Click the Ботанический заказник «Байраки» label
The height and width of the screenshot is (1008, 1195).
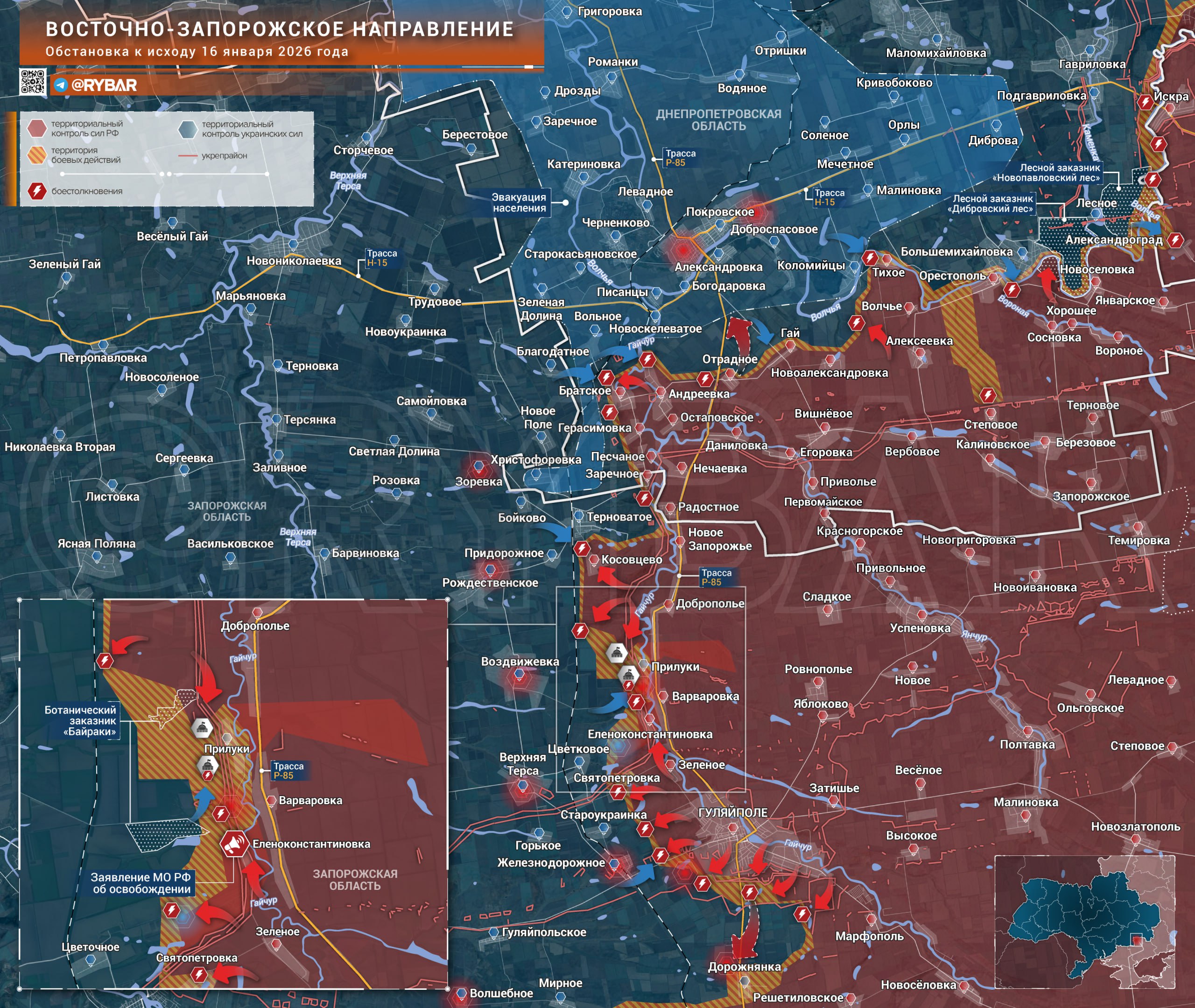click(x=82, y=720)
